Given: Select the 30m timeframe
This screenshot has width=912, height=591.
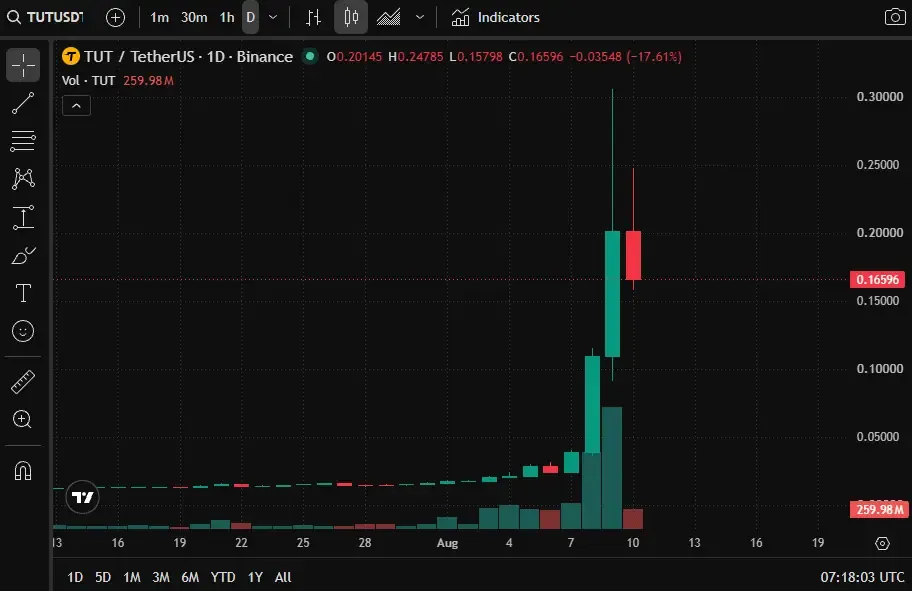Looking at the screenshot, I should pyautogui.click(x=194, y=17).
